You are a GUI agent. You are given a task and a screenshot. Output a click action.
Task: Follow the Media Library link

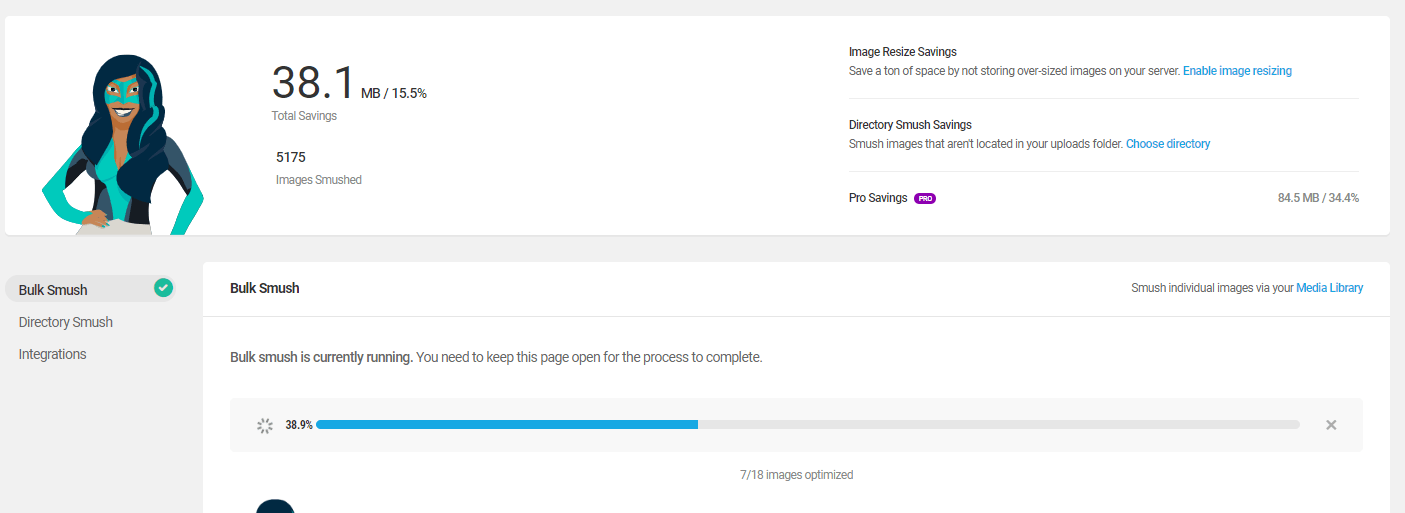[1329, 288]
